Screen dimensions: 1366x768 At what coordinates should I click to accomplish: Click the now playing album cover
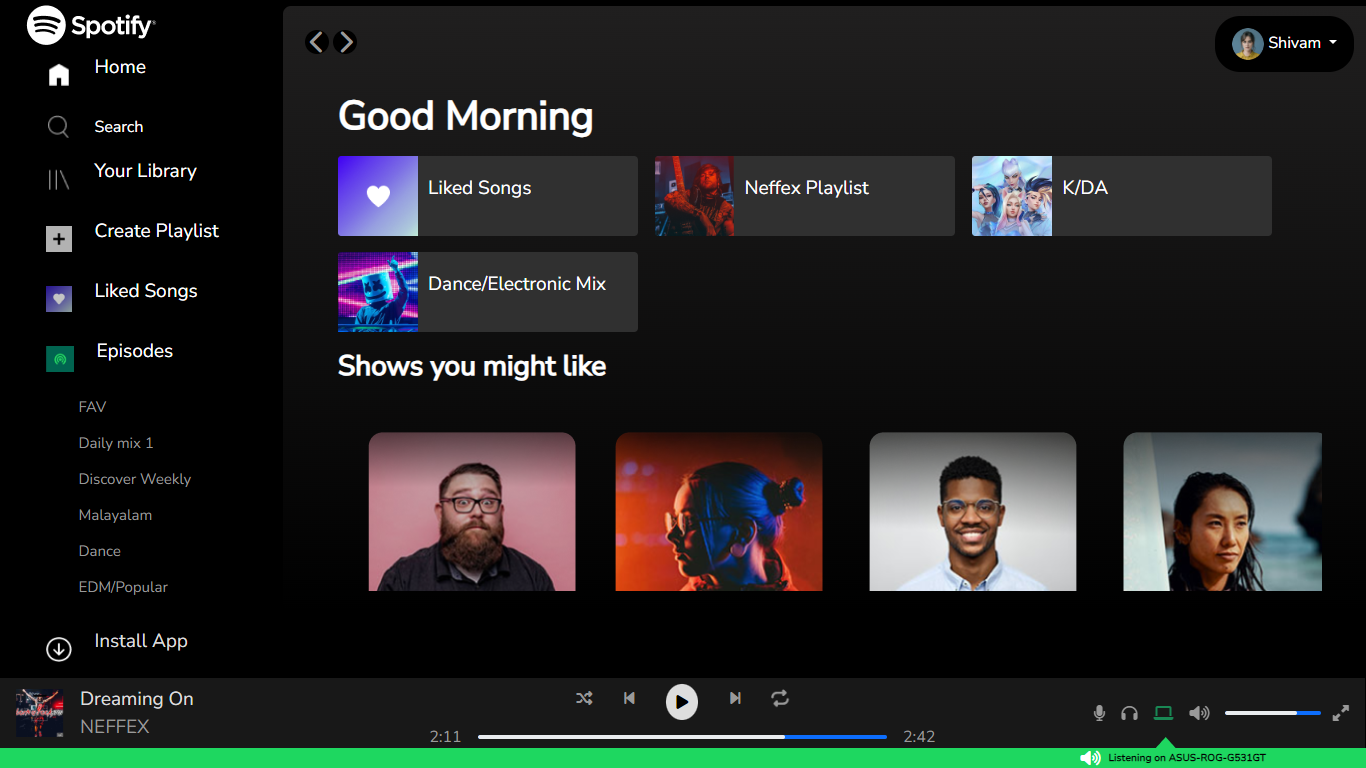coord(40,713)
